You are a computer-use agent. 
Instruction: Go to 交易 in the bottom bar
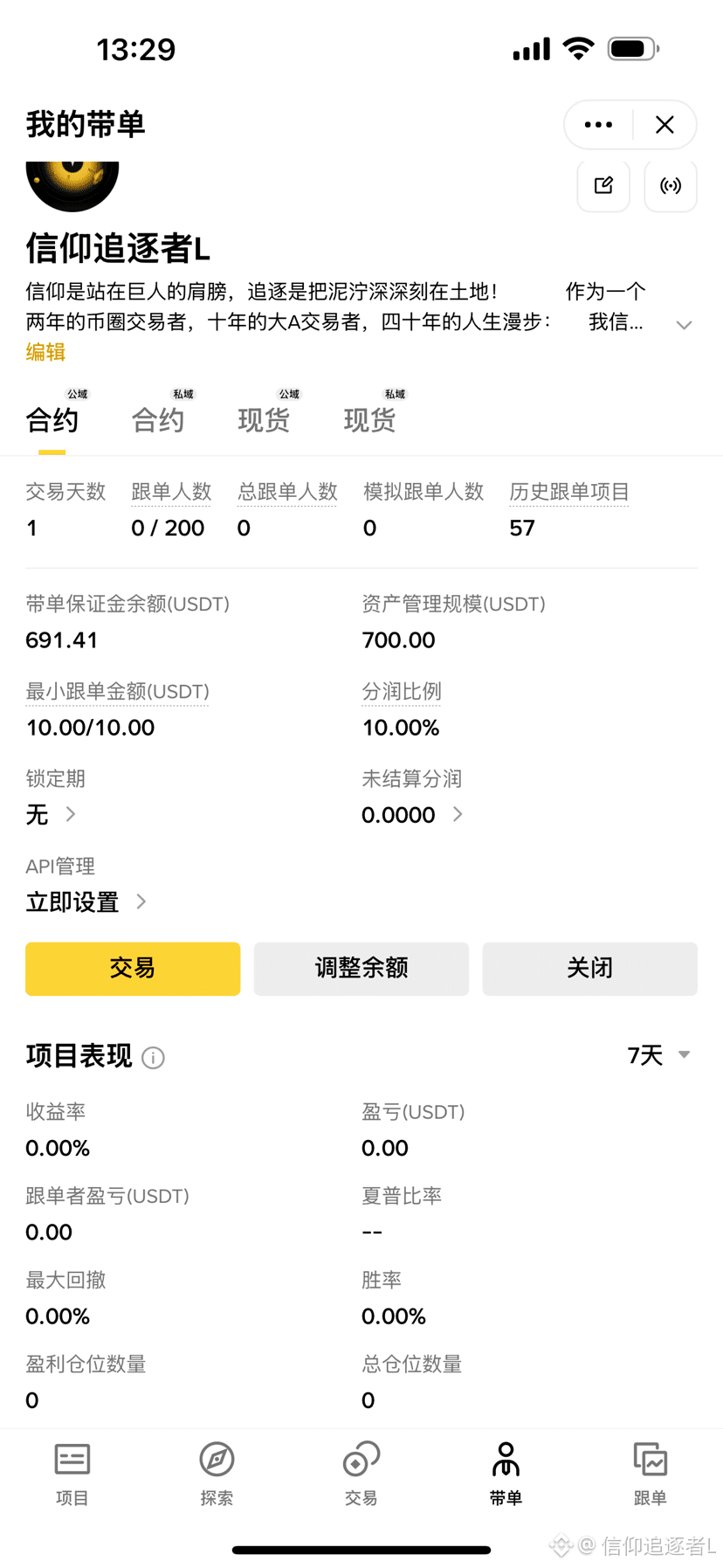click(x=361, y=1474)
